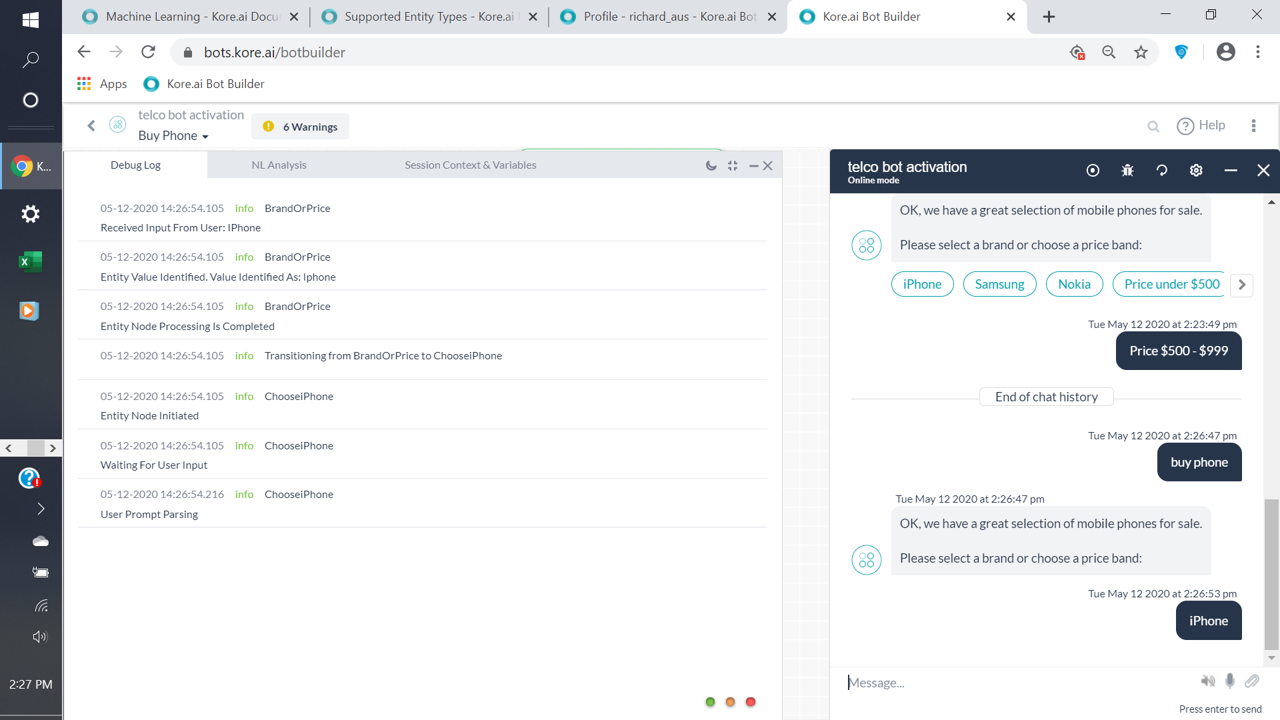Click the 'buy phone' chat message

(x=1199, y=462)
